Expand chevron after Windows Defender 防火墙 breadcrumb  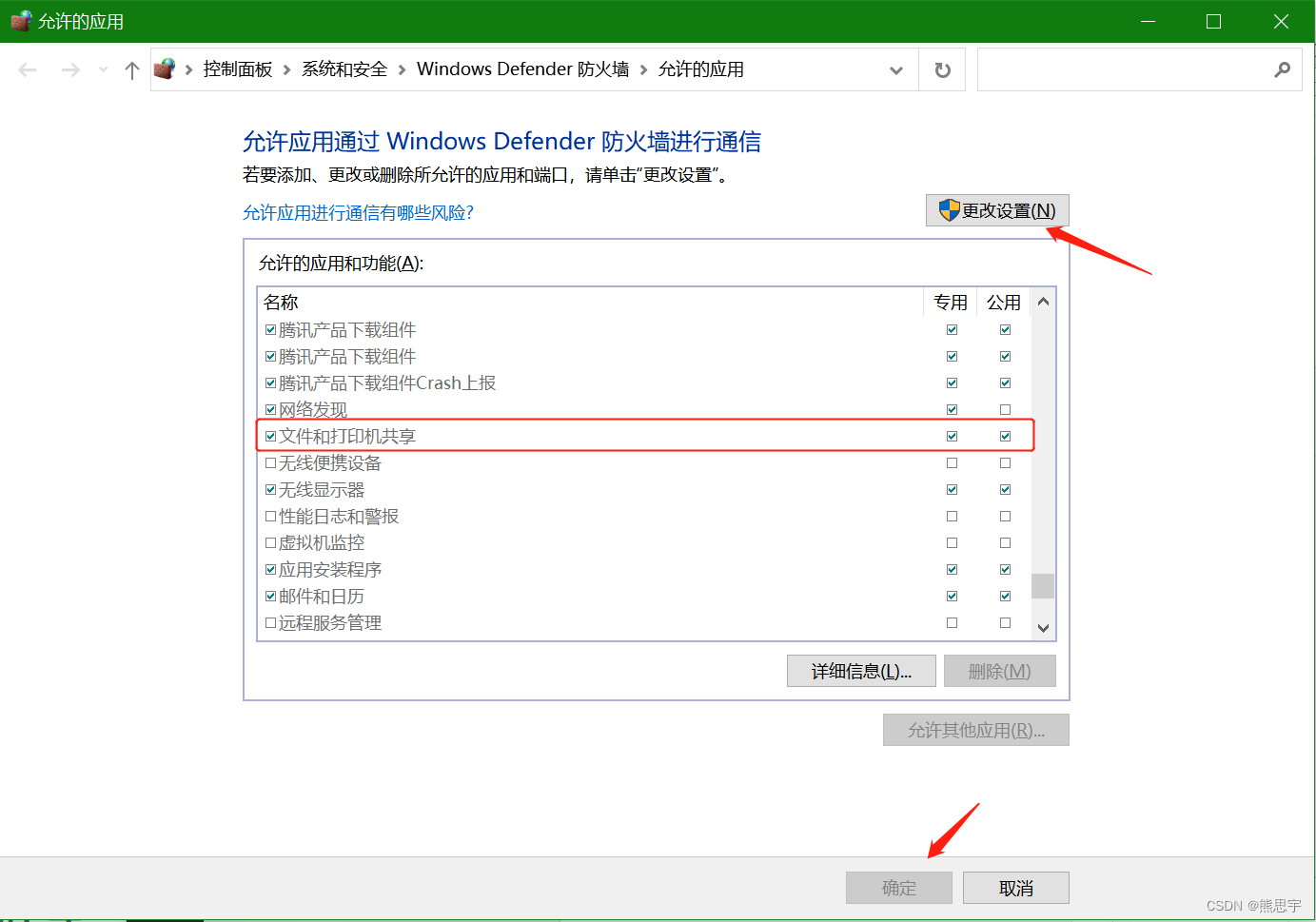[x=643, y=69]
